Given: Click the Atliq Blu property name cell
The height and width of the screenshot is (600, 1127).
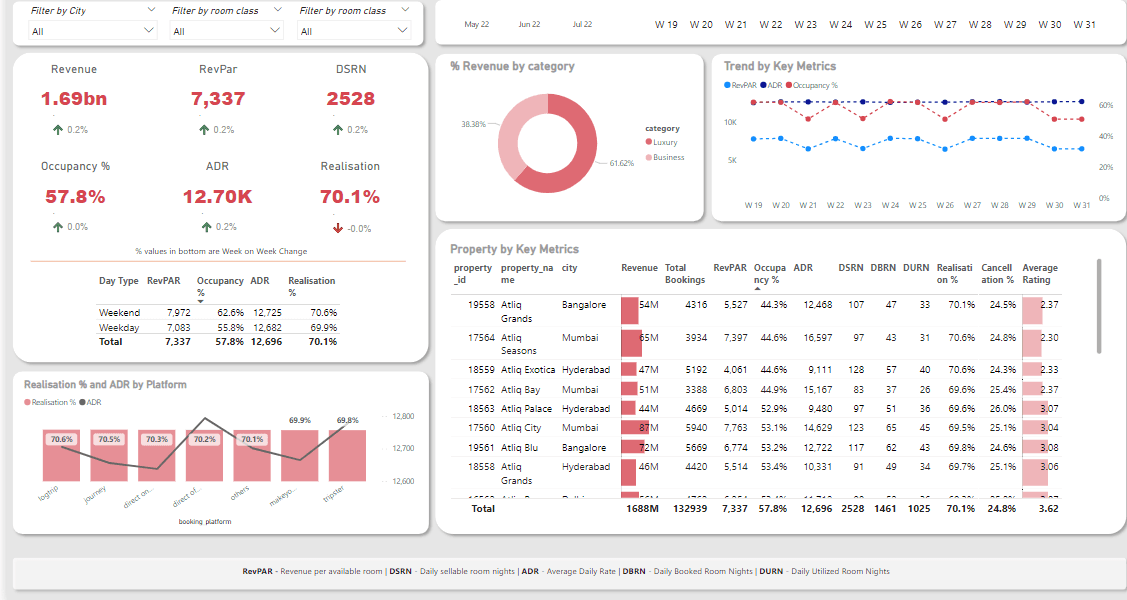Looking at the screenshot, I should 520,448.
